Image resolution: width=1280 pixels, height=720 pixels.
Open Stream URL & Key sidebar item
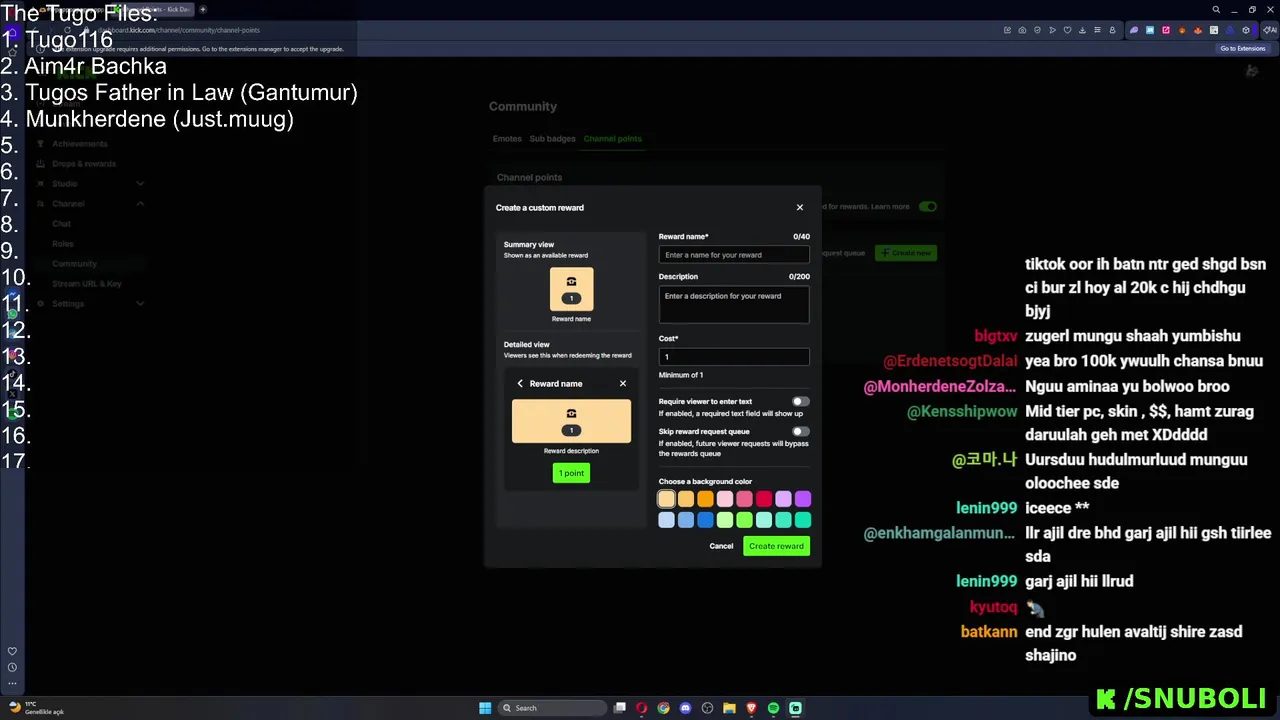pyautogui.click(x=86, y=284)
